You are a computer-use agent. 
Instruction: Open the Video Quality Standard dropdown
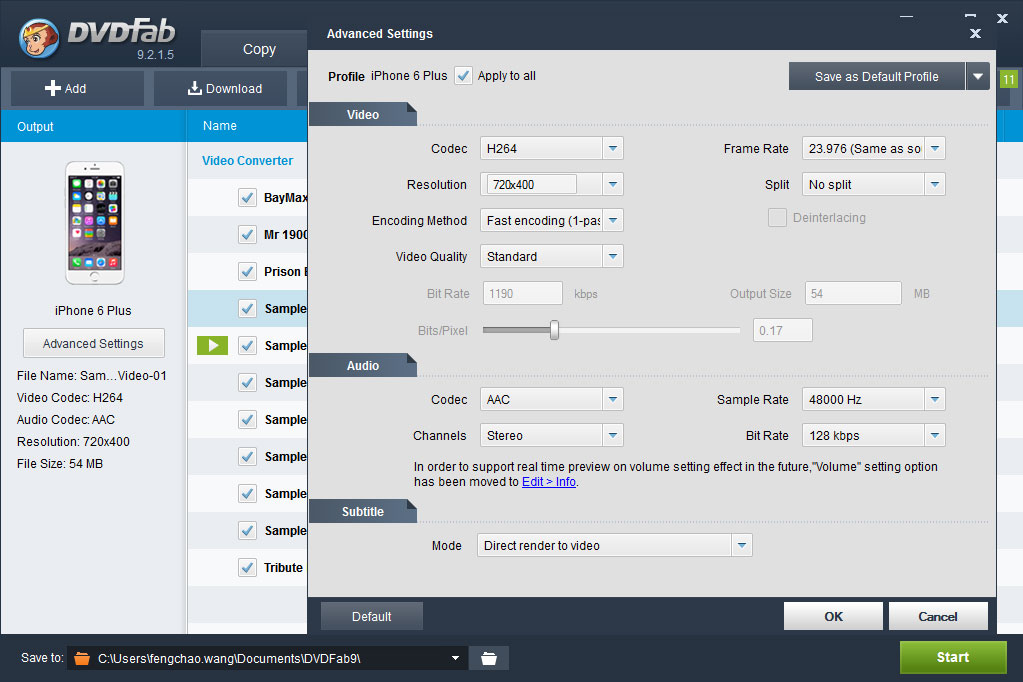(613, 256)
